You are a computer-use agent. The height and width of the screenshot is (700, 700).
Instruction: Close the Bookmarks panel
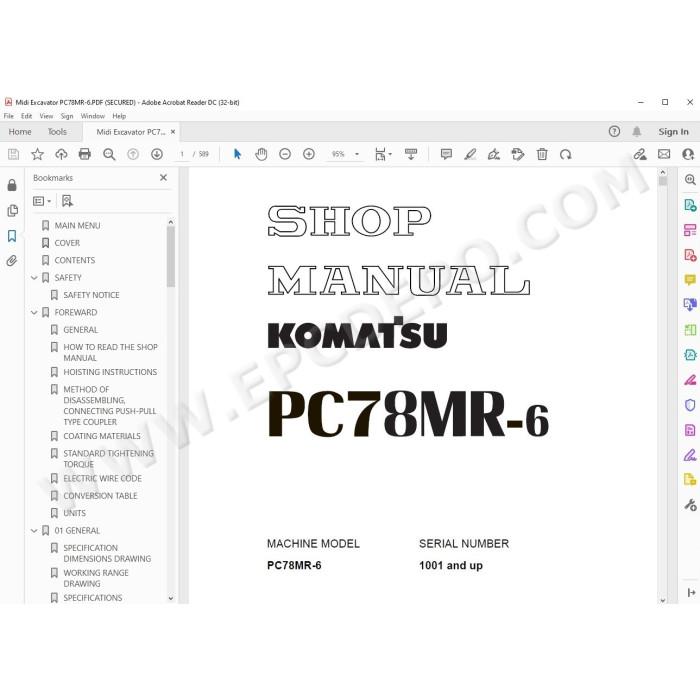tap(163, 178)
